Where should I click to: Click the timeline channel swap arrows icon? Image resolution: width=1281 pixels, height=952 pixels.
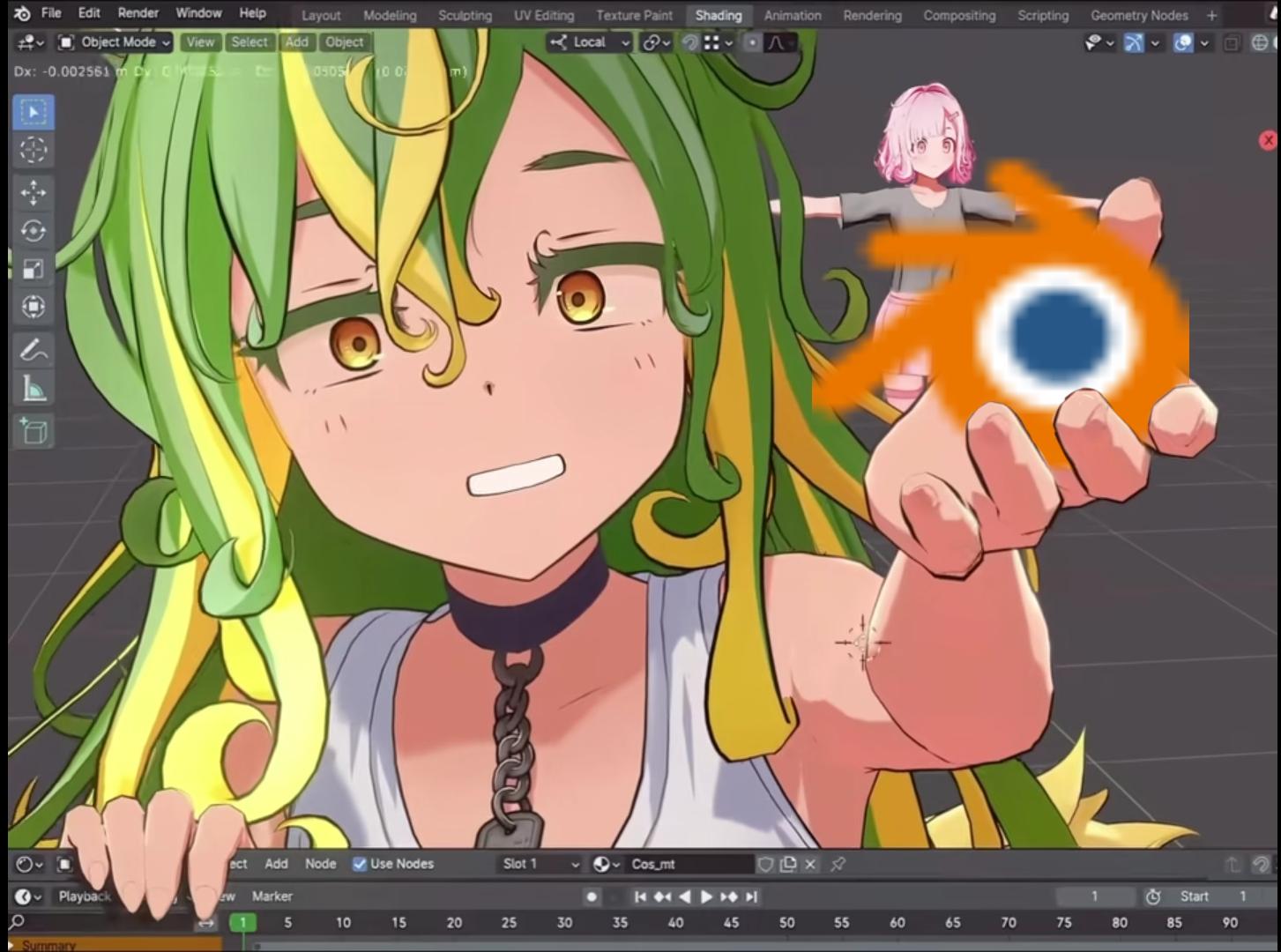206,923
